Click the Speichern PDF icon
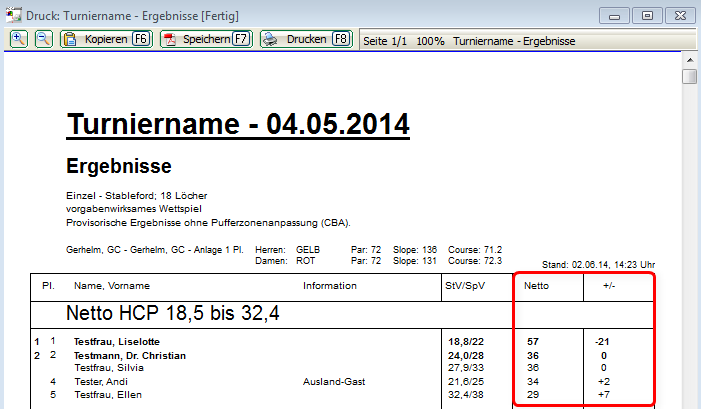701x409 pixels. pyautogui.click(x=170, y=39)
